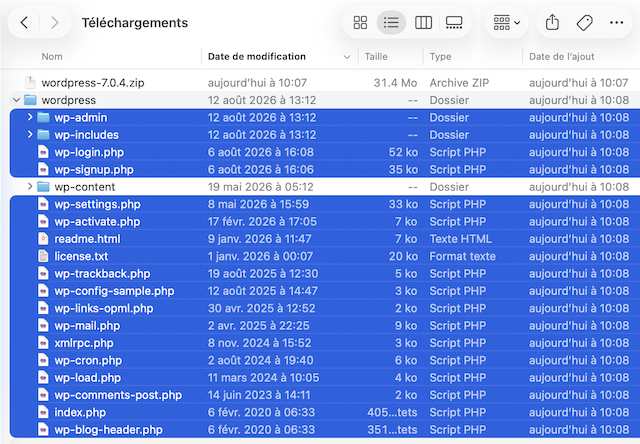640x444 pixels.
Task: Click the wp-signup.php file icon
Action: (x=43, y=169)
